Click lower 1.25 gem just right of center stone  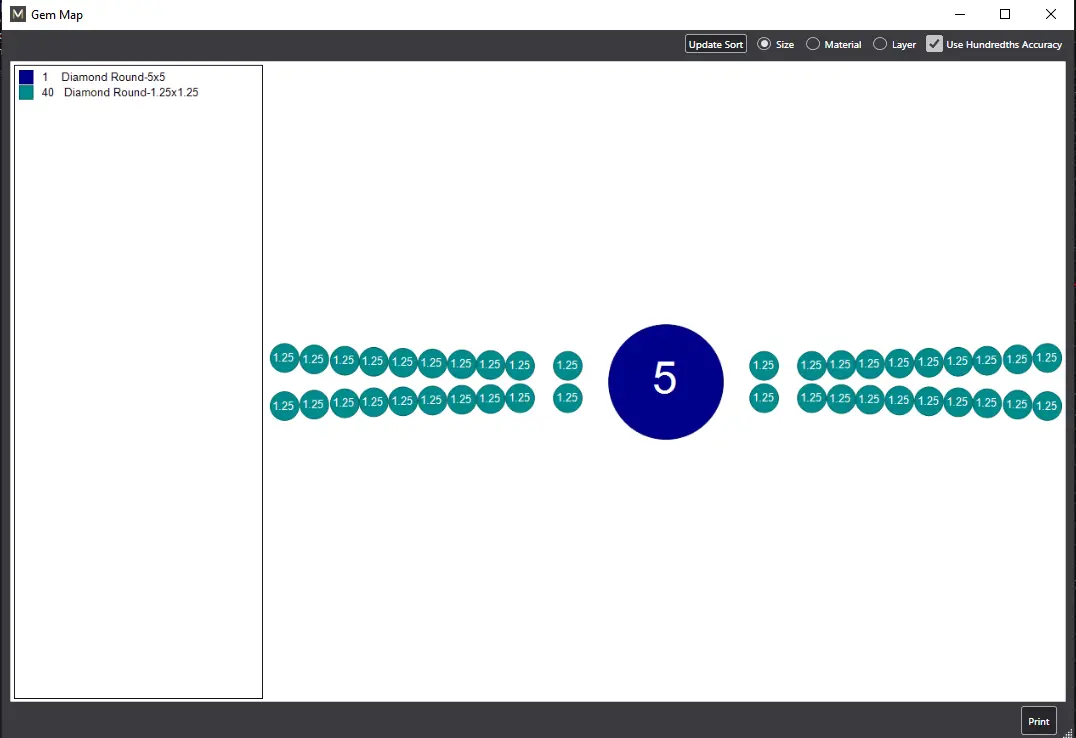763,398
